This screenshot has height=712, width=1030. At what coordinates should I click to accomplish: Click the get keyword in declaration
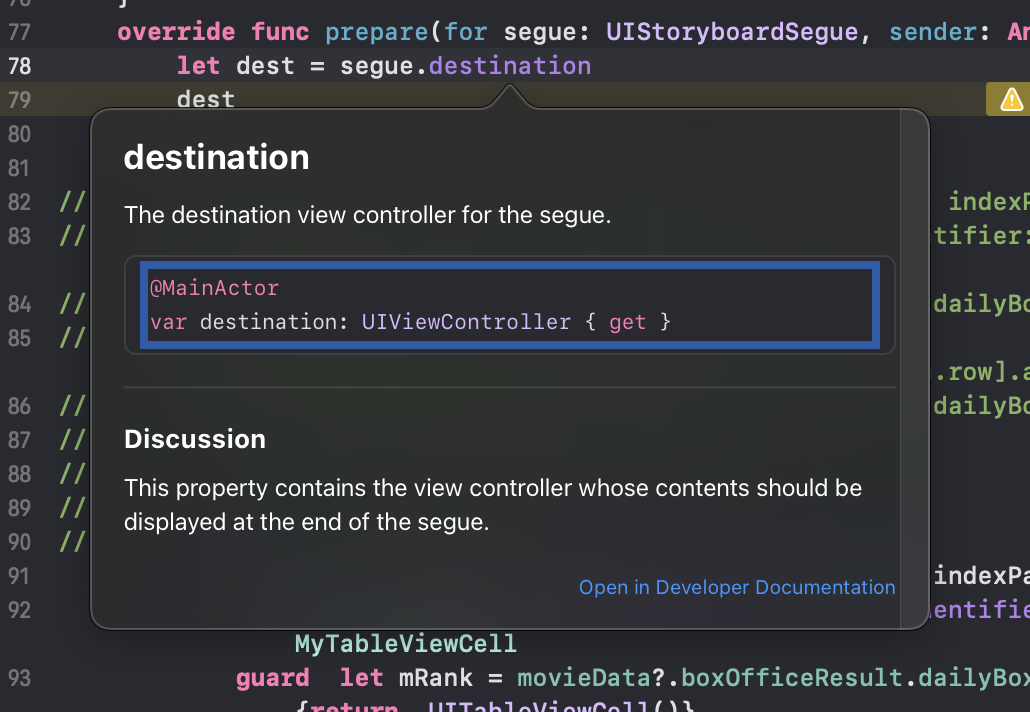[x=627, y=323]
